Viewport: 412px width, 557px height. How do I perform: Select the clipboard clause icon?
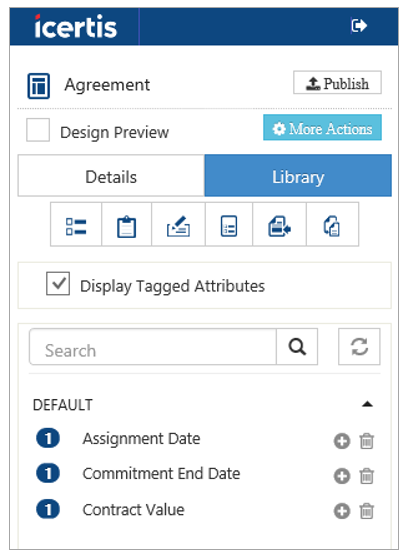click(126, 225)
